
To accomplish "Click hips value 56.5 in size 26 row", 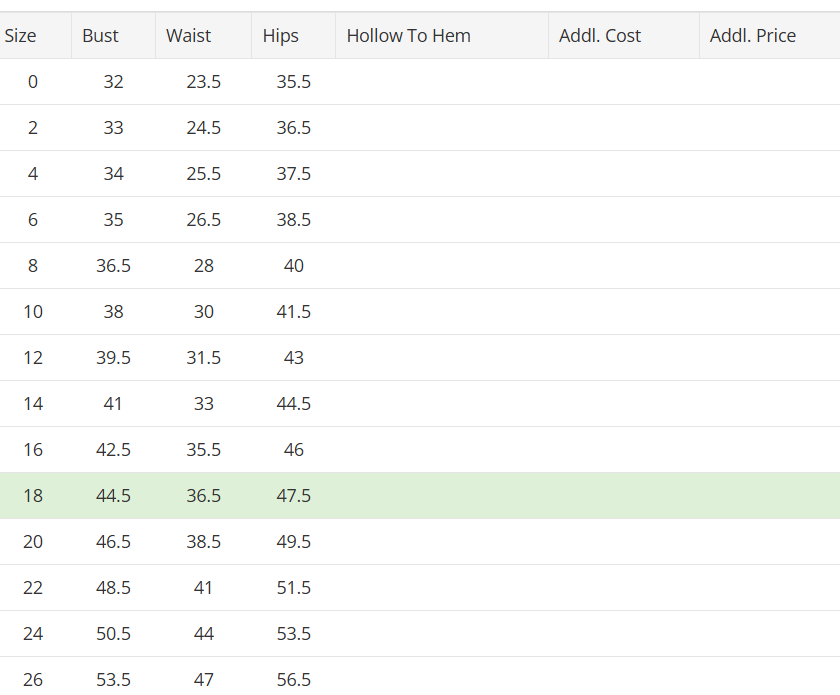I will pyautogui.click(x=293, y=680).
